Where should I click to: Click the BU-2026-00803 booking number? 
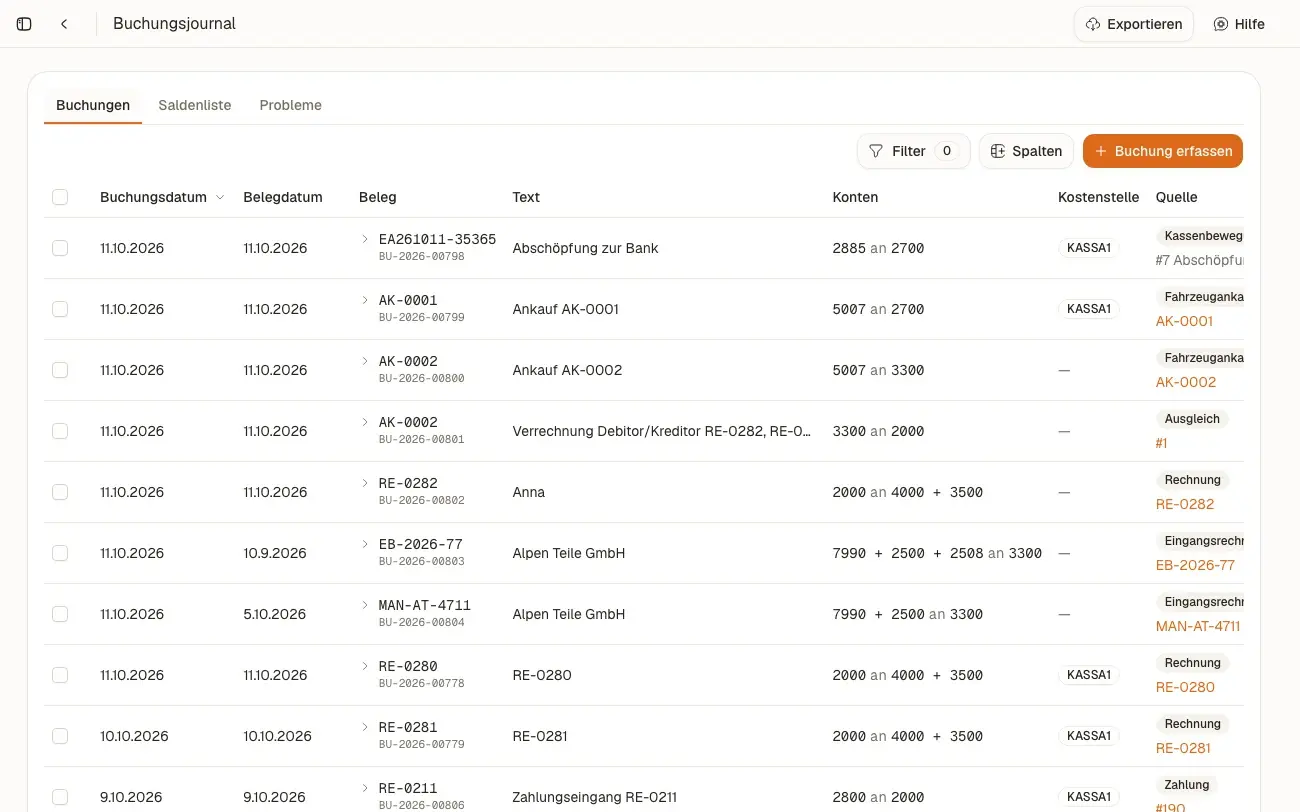coord(421,561)
